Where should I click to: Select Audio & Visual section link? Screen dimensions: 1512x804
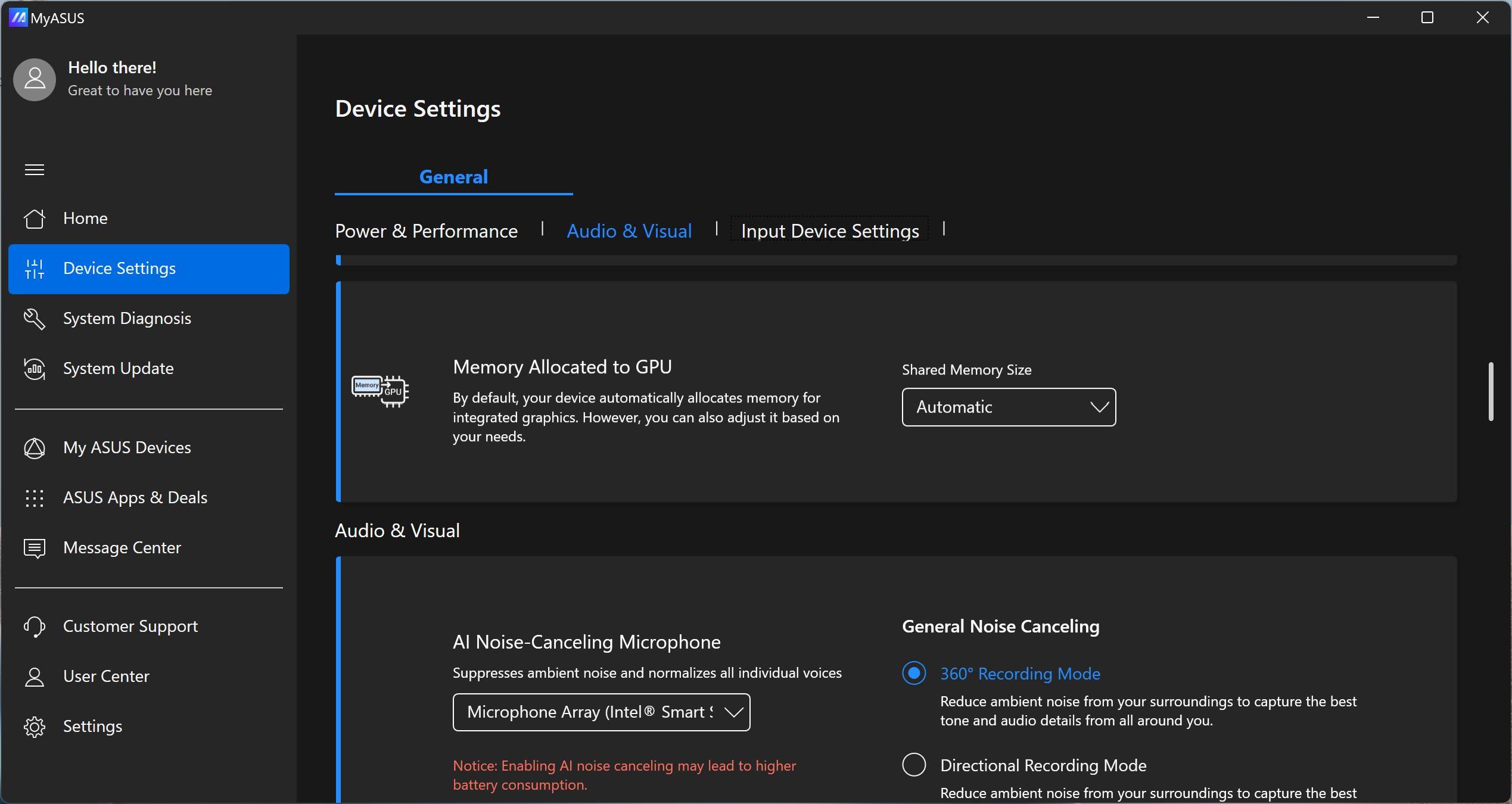(x=629, y=231)
